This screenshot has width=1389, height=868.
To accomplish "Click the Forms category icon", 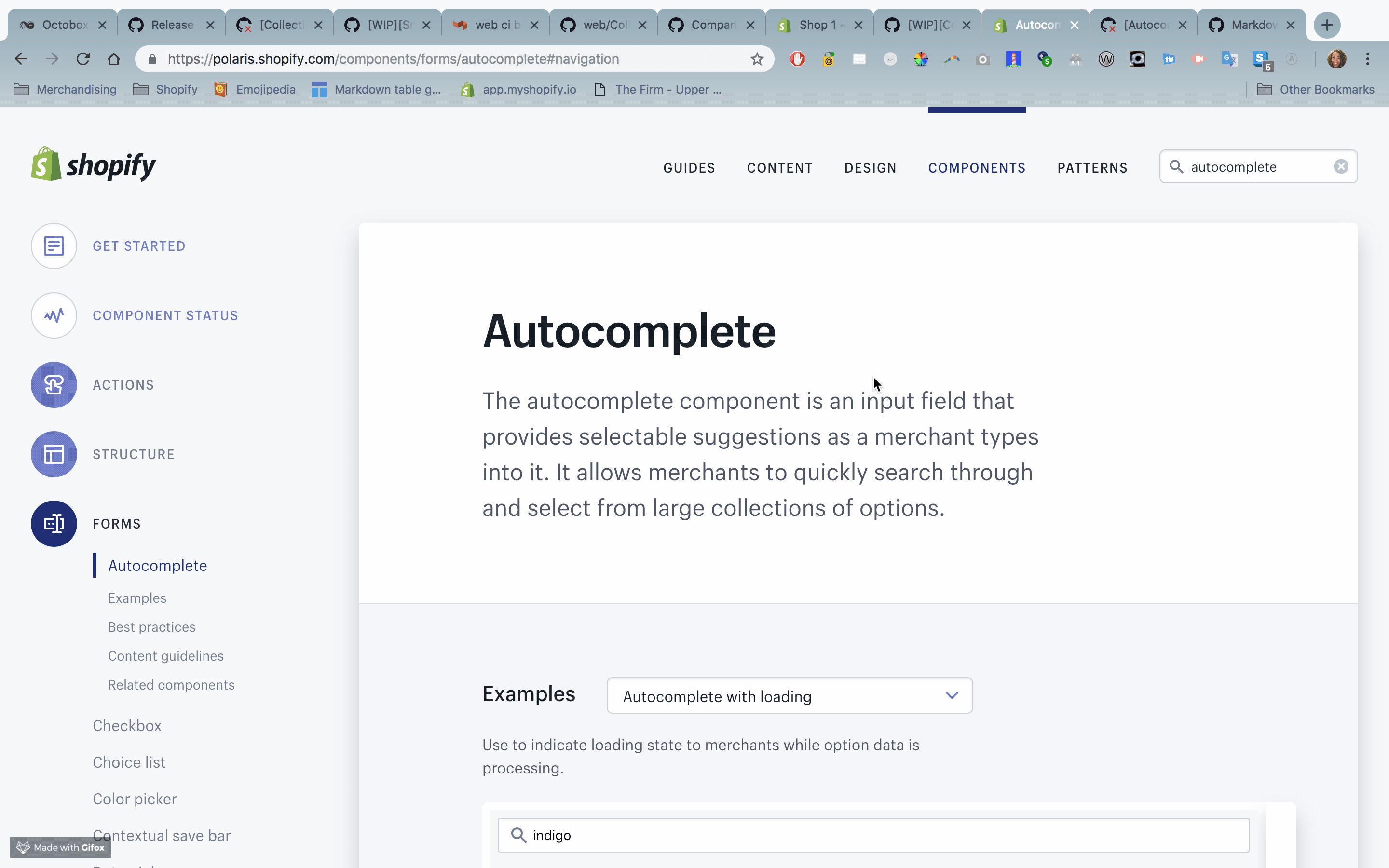I will (54, 524).
